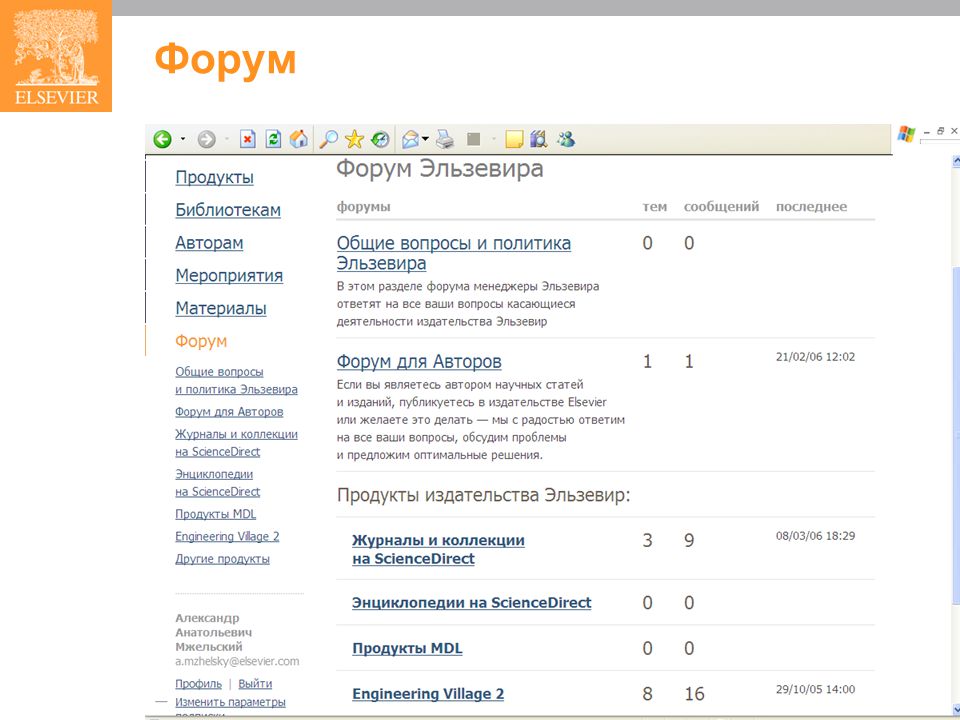Open bold forum link Продукты MDL
Image resolution: width=960 pixels, height=720 pixels.
pos(407,648)
